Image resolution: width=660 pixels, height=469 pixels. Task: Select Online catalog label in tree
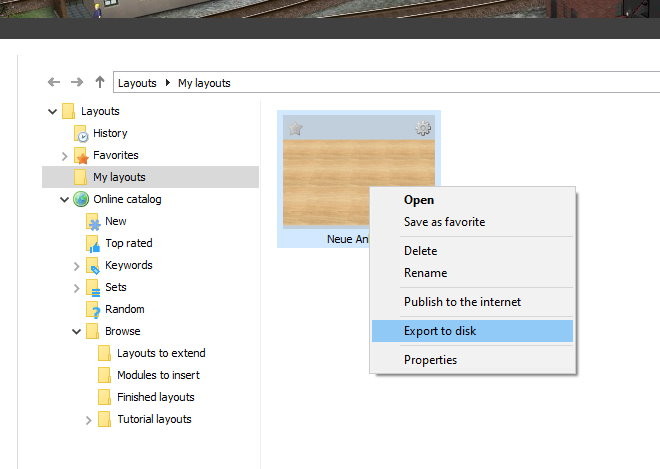[128, 199]
